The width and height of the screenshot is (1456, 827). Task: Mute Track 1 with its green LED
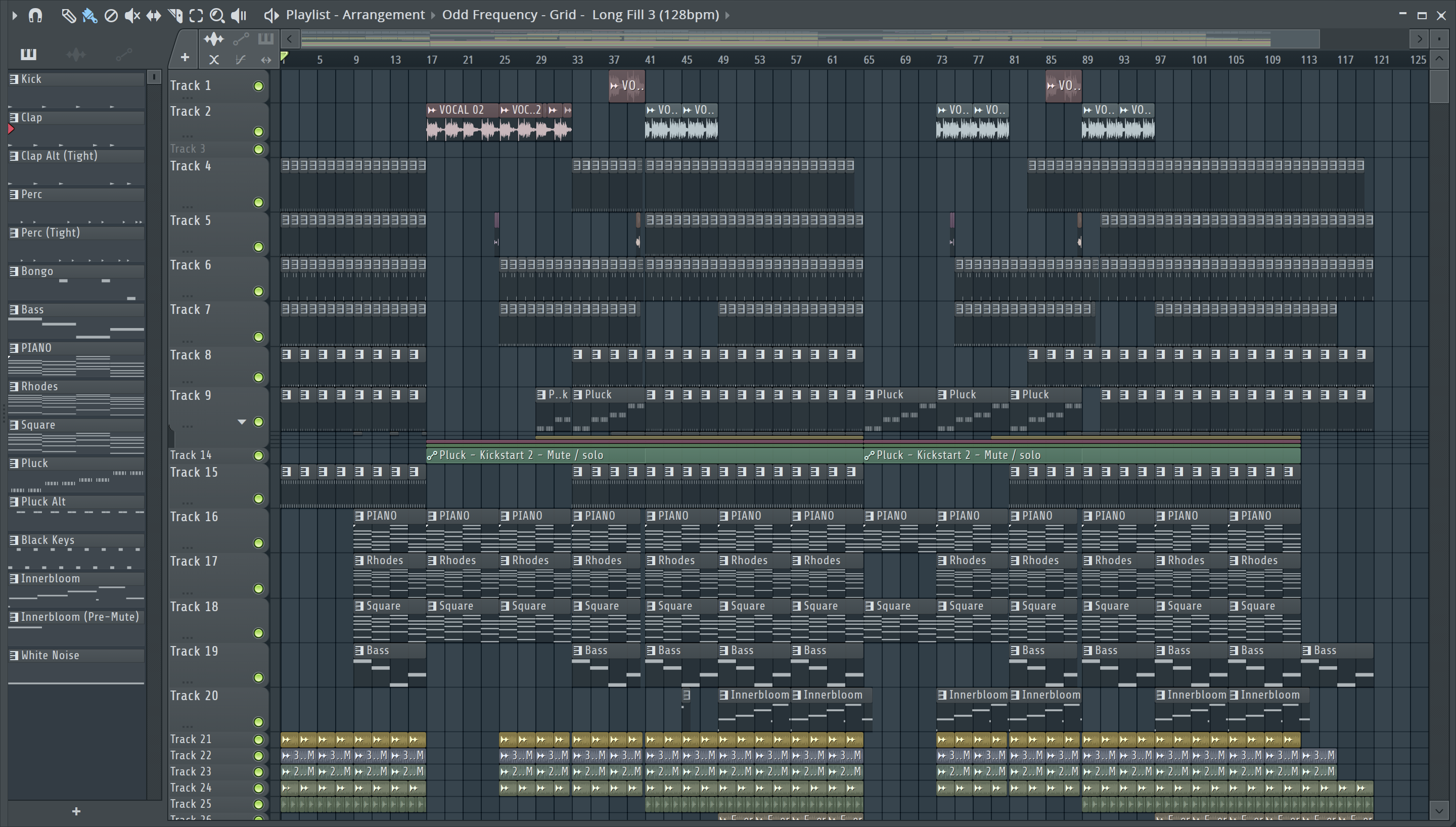[x=258, y=86]
